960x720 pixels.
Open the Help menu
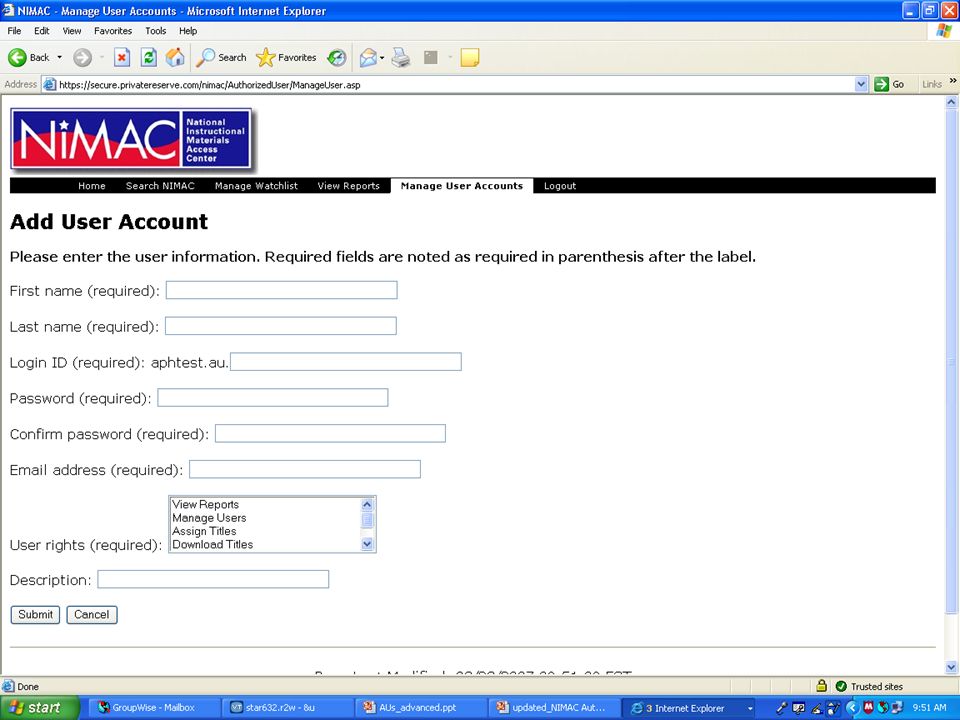188,31
